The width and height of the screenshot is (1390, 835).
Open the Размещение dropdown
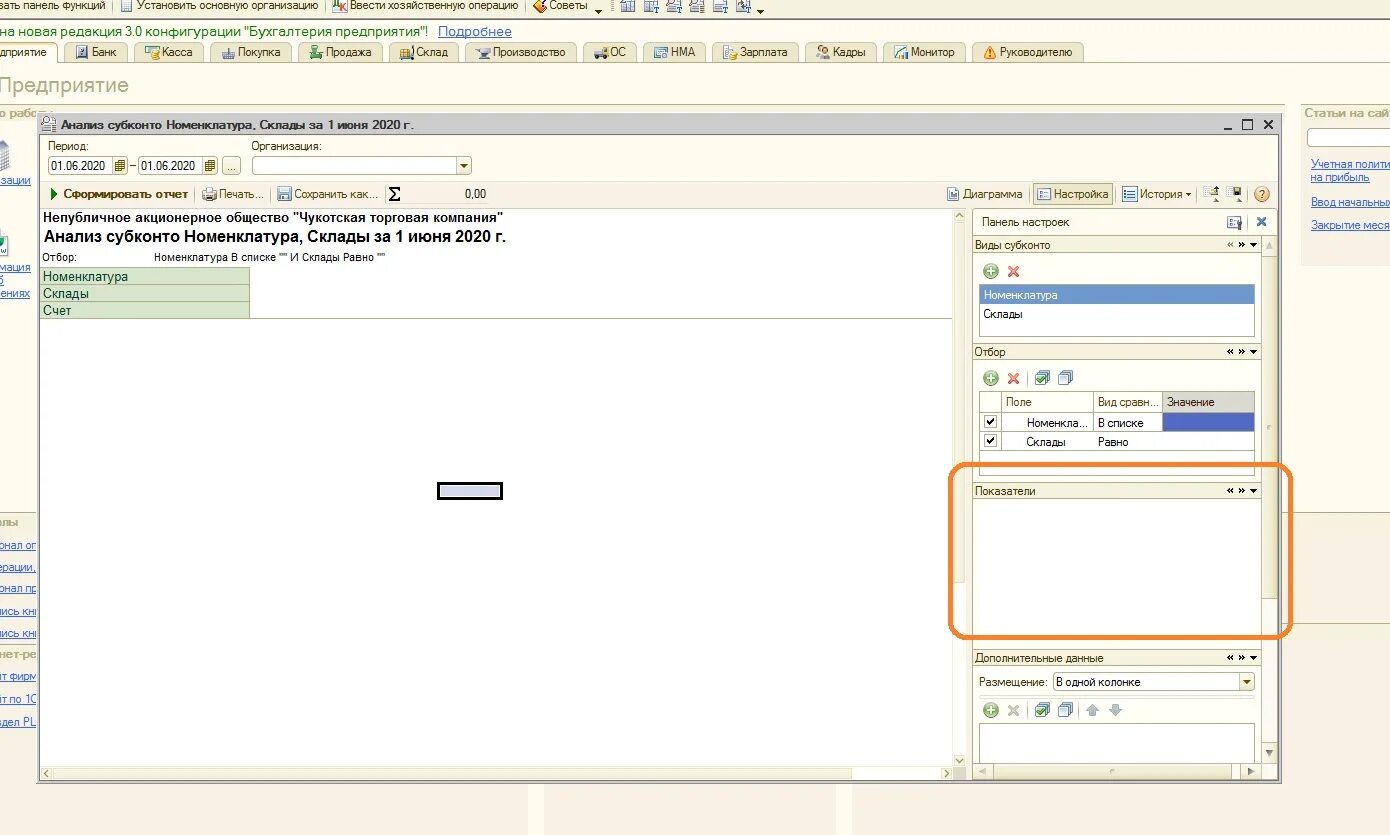point(1247,682)
